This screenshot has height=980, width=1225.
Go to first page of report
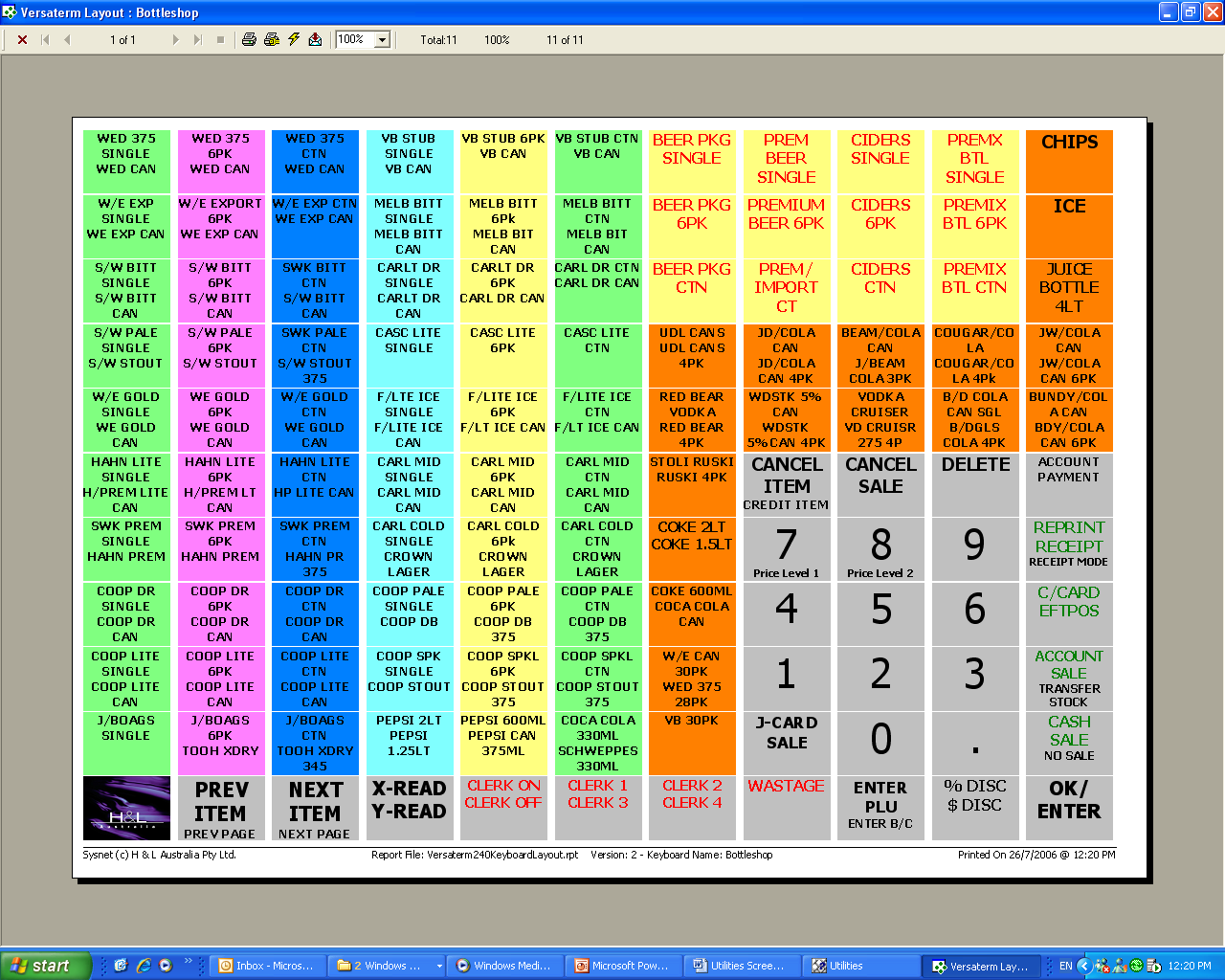click(x=45, y=39)
